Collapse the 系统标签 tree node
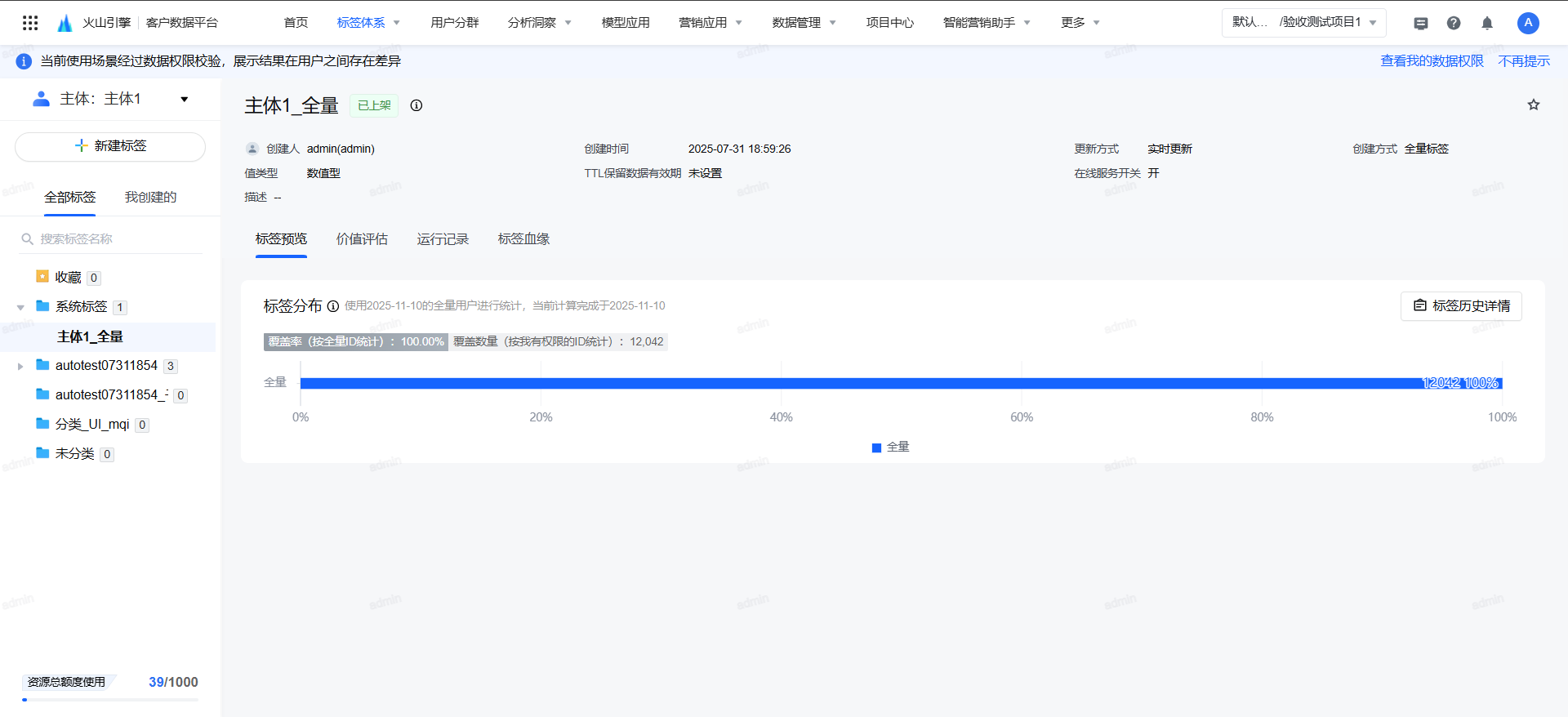1568x717 pixels. click(20, 308)
